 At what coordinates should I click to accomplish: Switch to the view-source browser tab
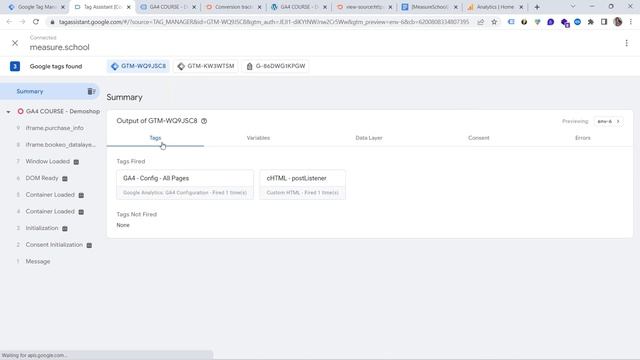(x=364, y=7)
